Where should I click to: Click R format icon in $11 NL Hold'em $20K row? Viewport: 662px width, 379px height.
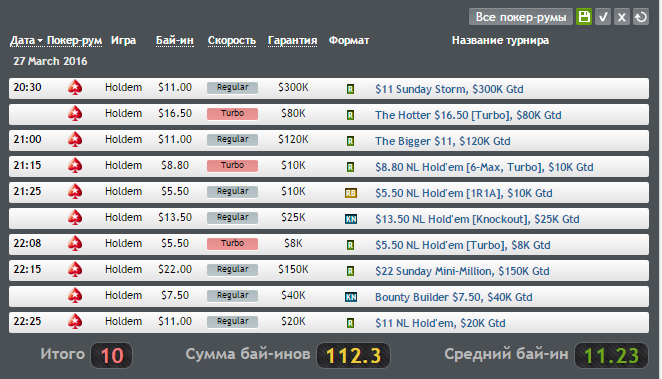[350, 323]
